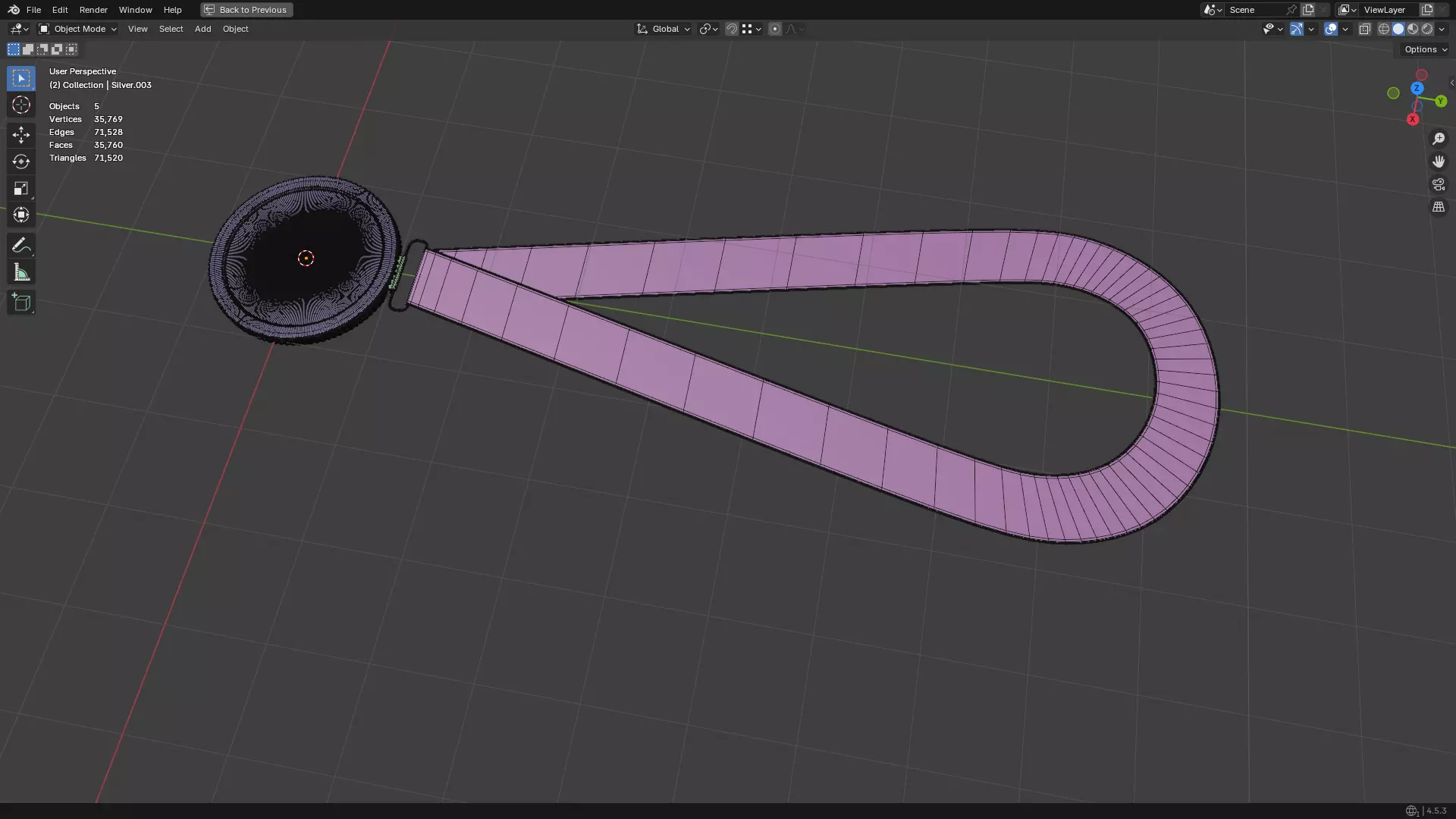Toggle proportional editing circle button
Image resolution: width=1456 pixels, height=819 pixels.
coord(774,29)
